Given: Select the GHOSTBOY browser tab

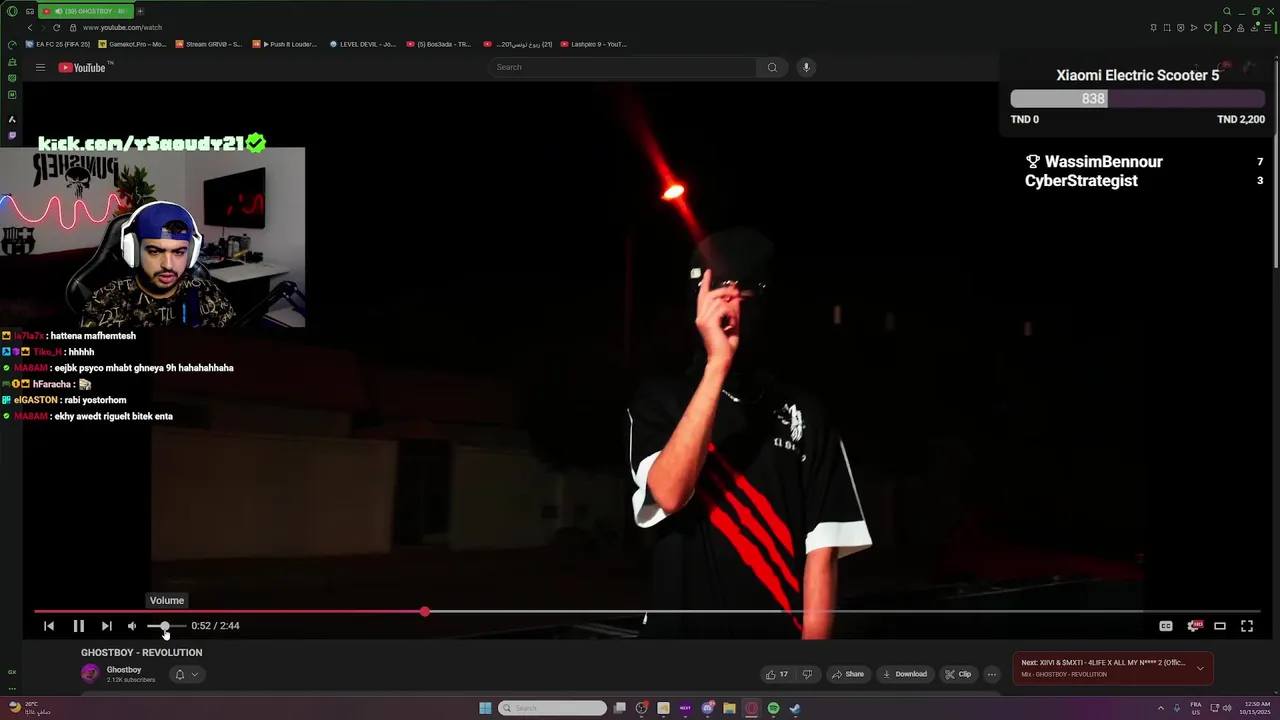Looking at the screenshot, I should tap(86, 11).
